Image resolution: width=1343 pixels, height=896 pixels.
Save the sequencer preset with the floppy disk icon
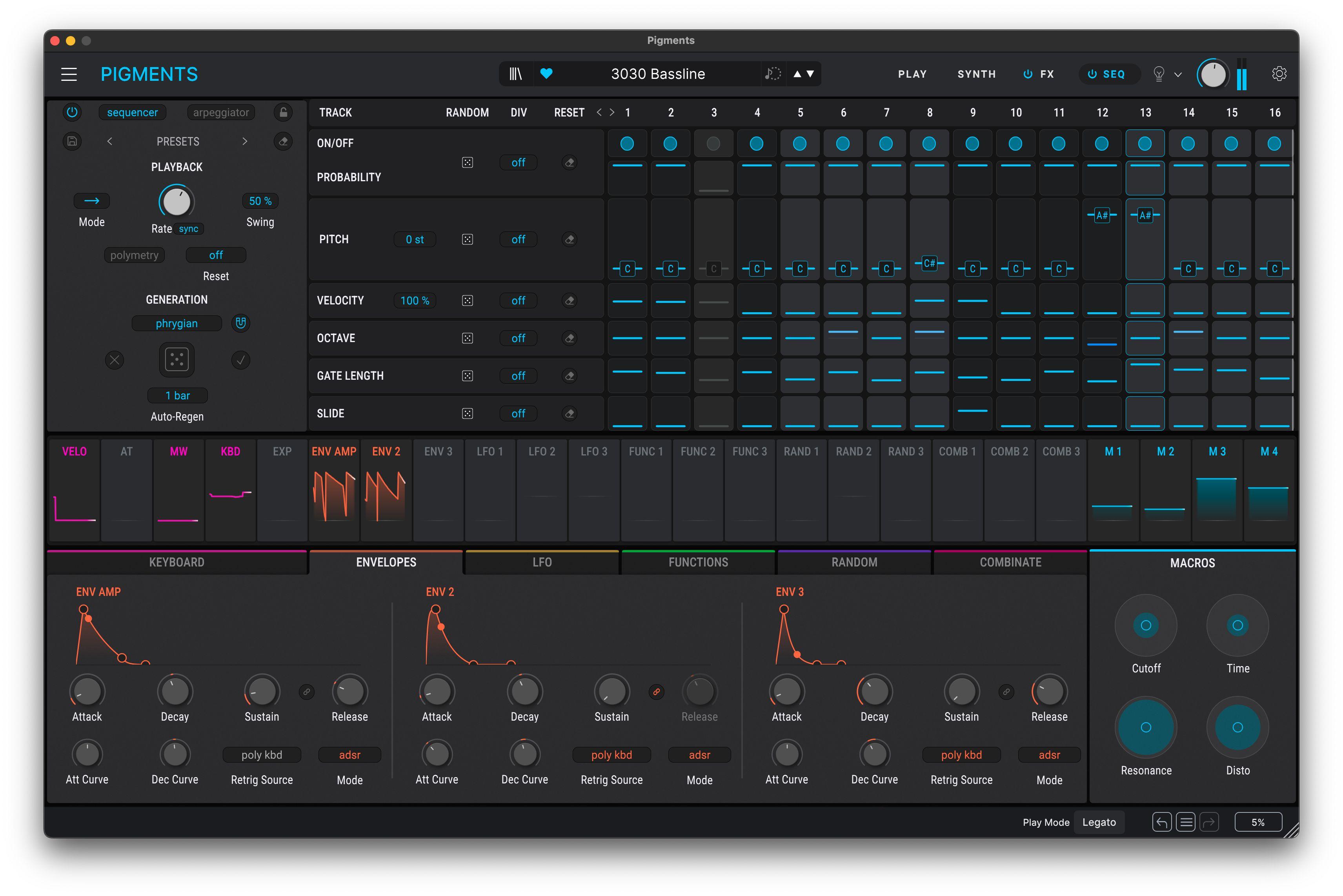72,141
